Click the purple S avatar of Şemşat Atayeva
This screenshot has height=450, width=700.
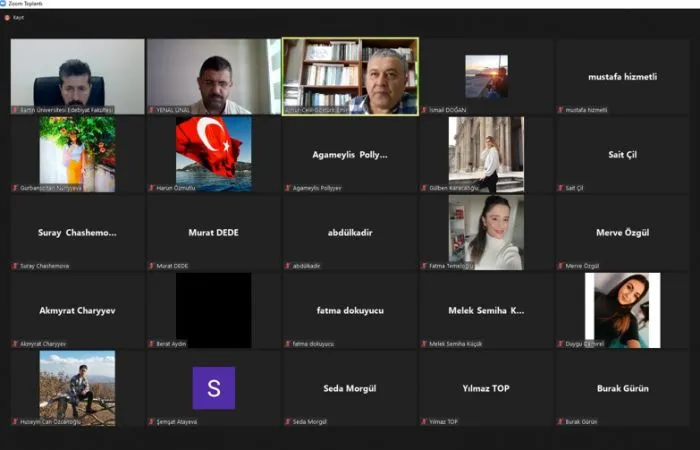point(213,388)
